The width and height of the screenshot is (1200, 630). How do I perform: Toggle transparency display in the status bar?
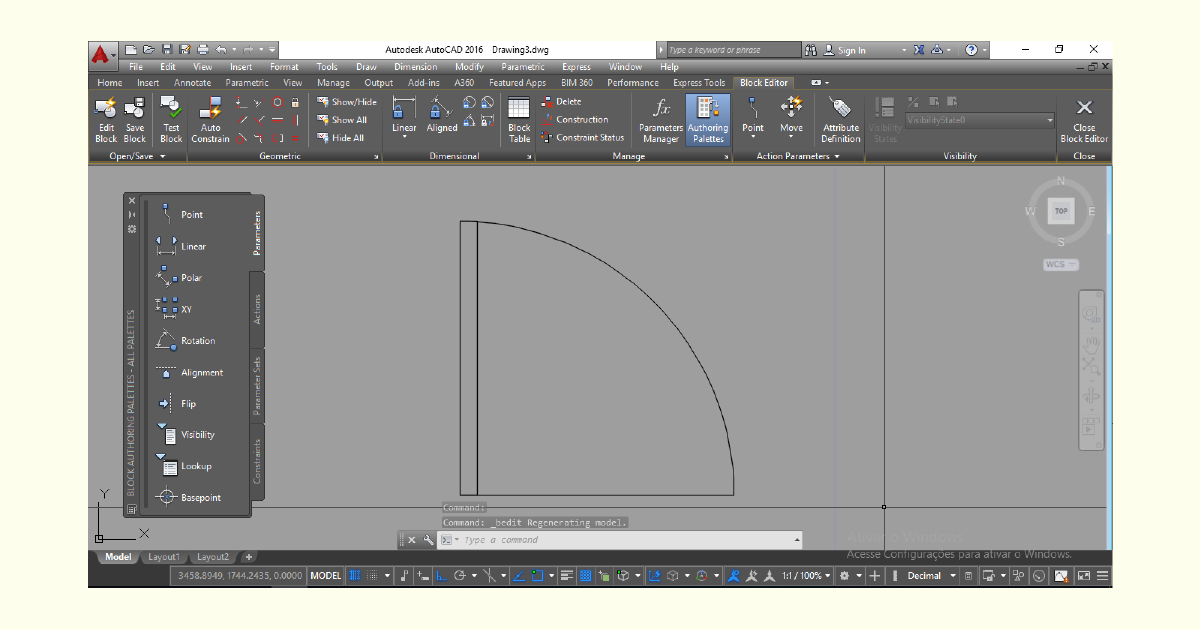[x=586, y=576]
